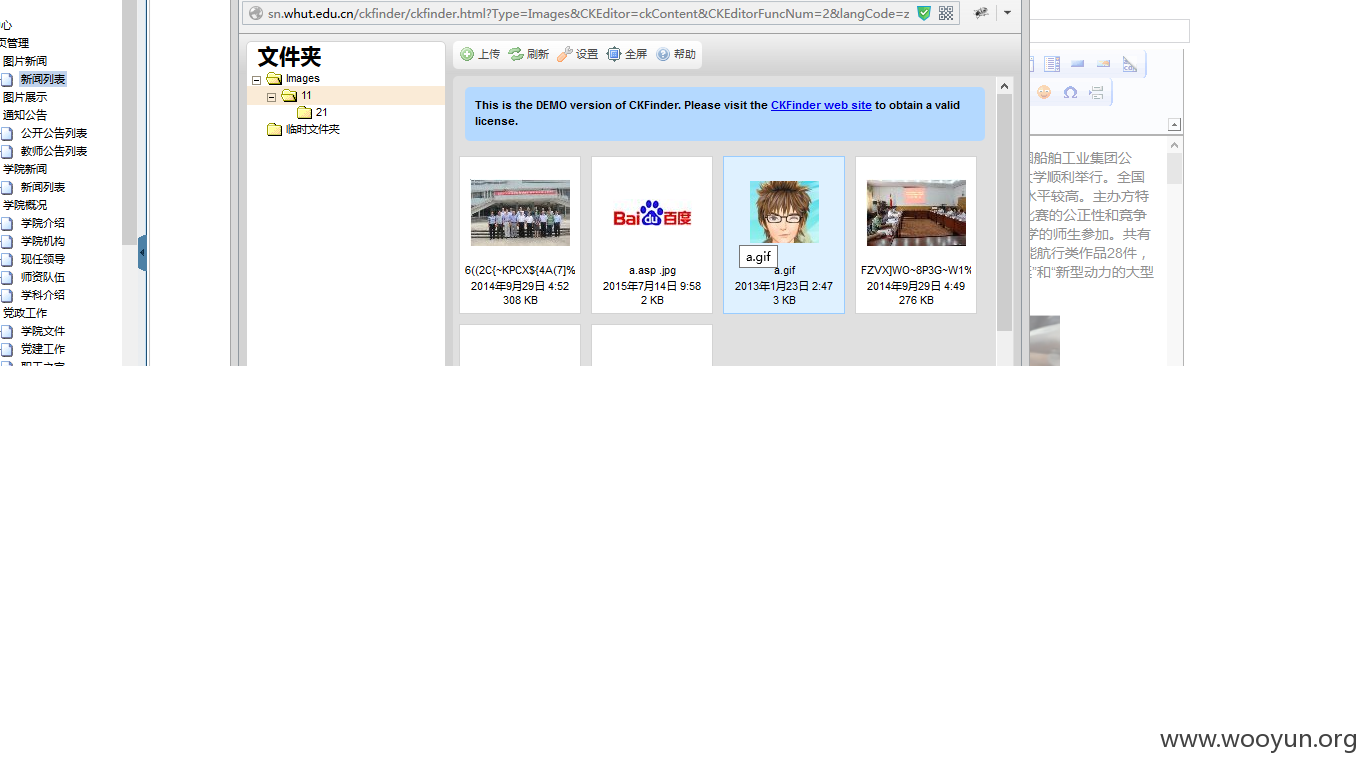Open the 学院概况 section
The height and width of the screenshot is (768, 1366).
pos(25,205)
